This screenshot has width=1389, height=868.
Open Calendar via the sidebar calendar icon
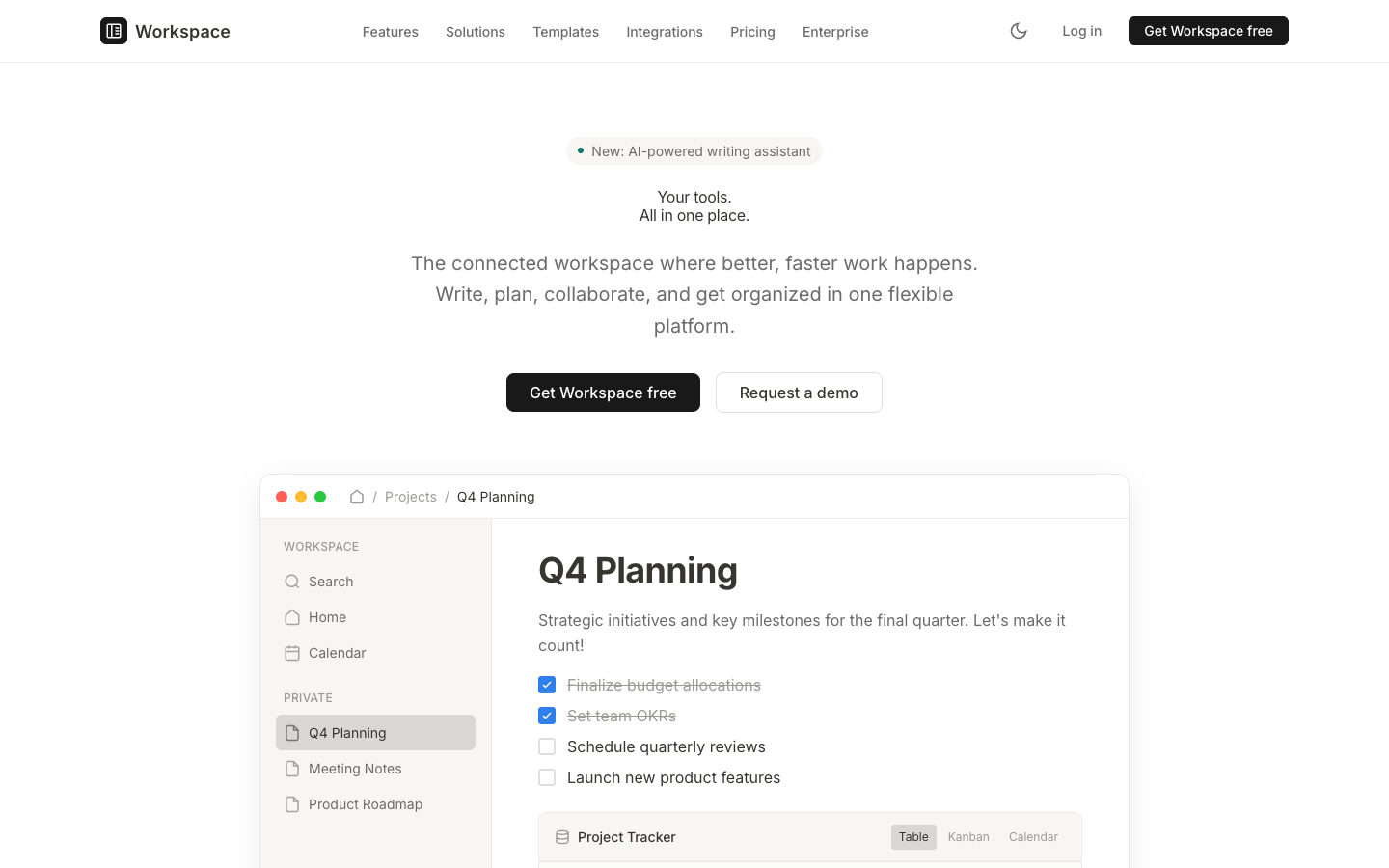pyautogui.click(x=292, y=653)
